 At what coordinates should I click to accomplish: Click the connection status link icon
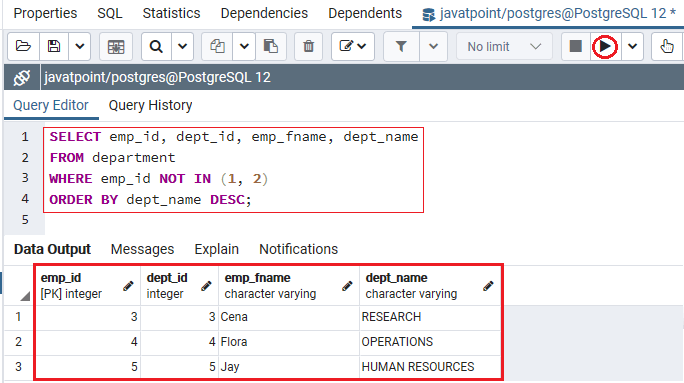coord(22,78)
